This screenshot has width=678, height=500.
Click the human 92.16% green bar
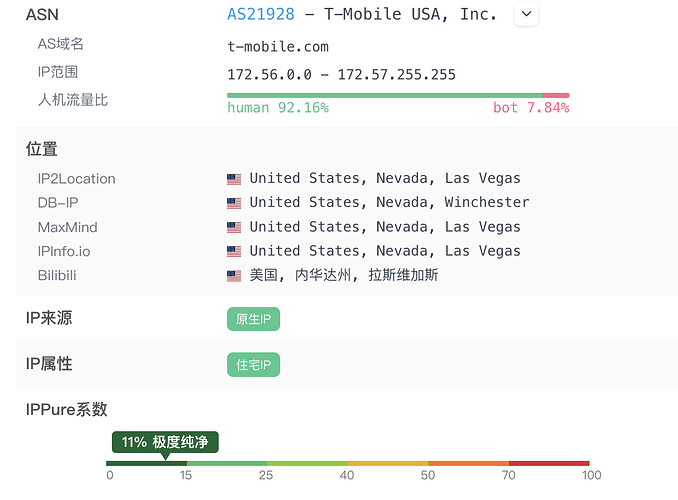385,95
